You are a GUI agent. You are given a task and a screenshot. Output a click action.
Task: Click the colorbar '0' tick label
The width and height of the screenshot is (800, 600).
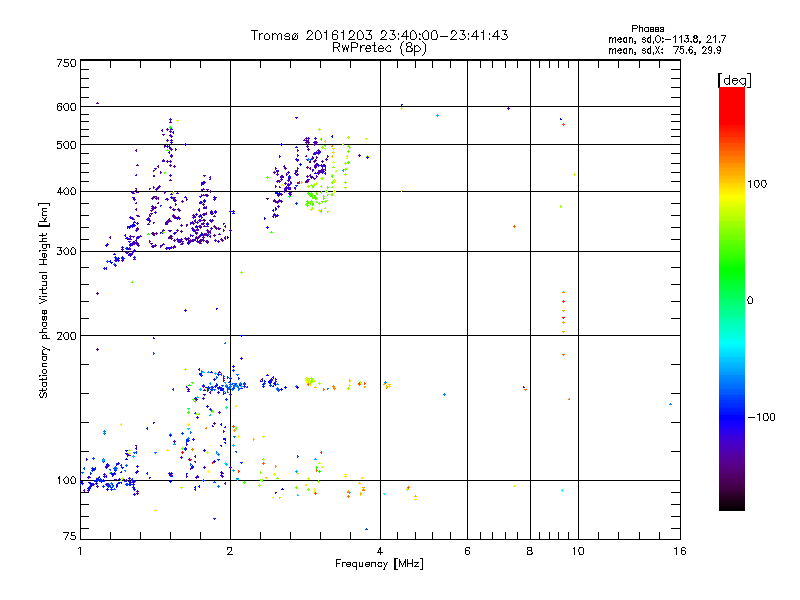750,301
